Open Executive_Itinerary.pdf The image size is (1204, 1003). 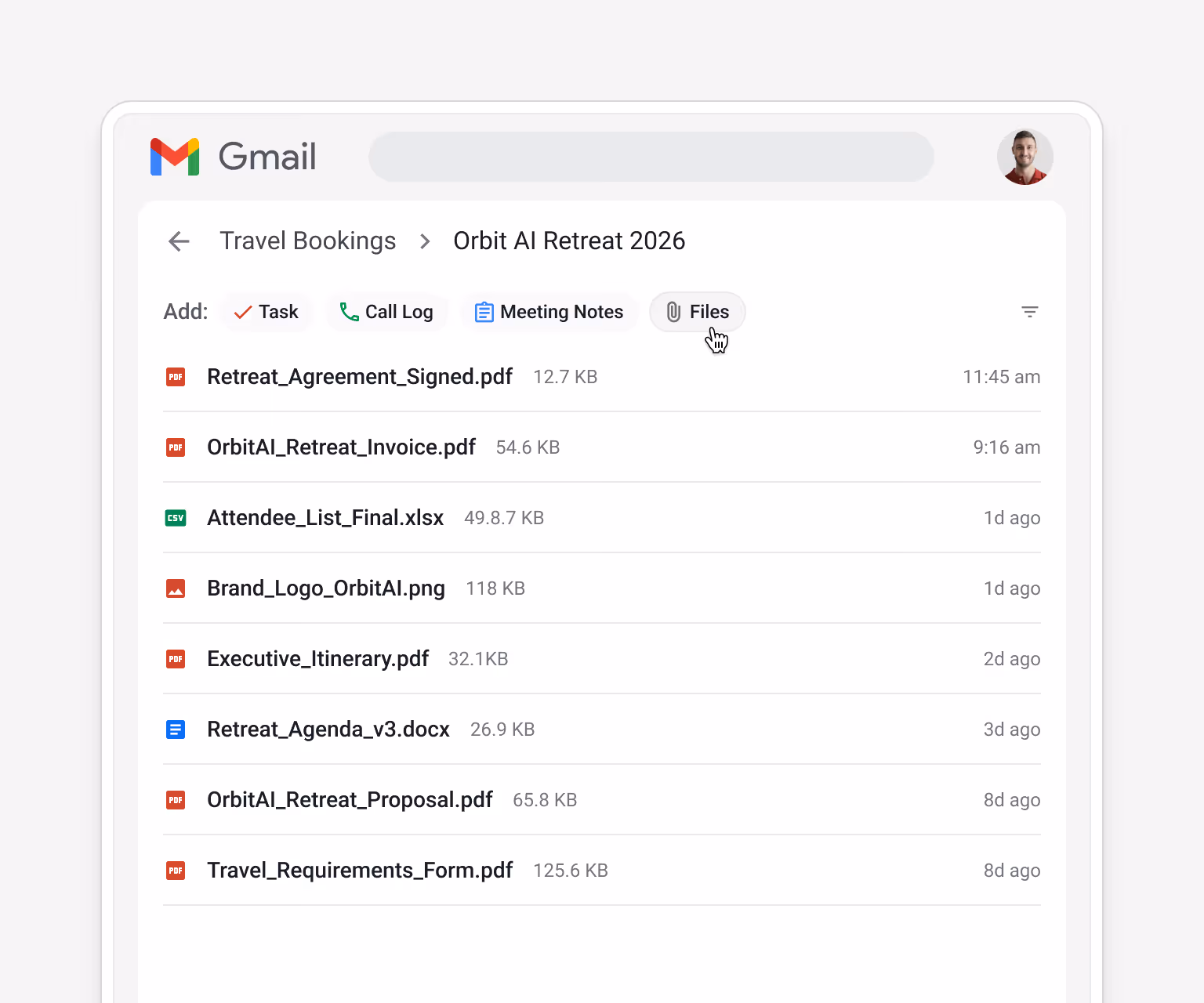tap(317, 659)
